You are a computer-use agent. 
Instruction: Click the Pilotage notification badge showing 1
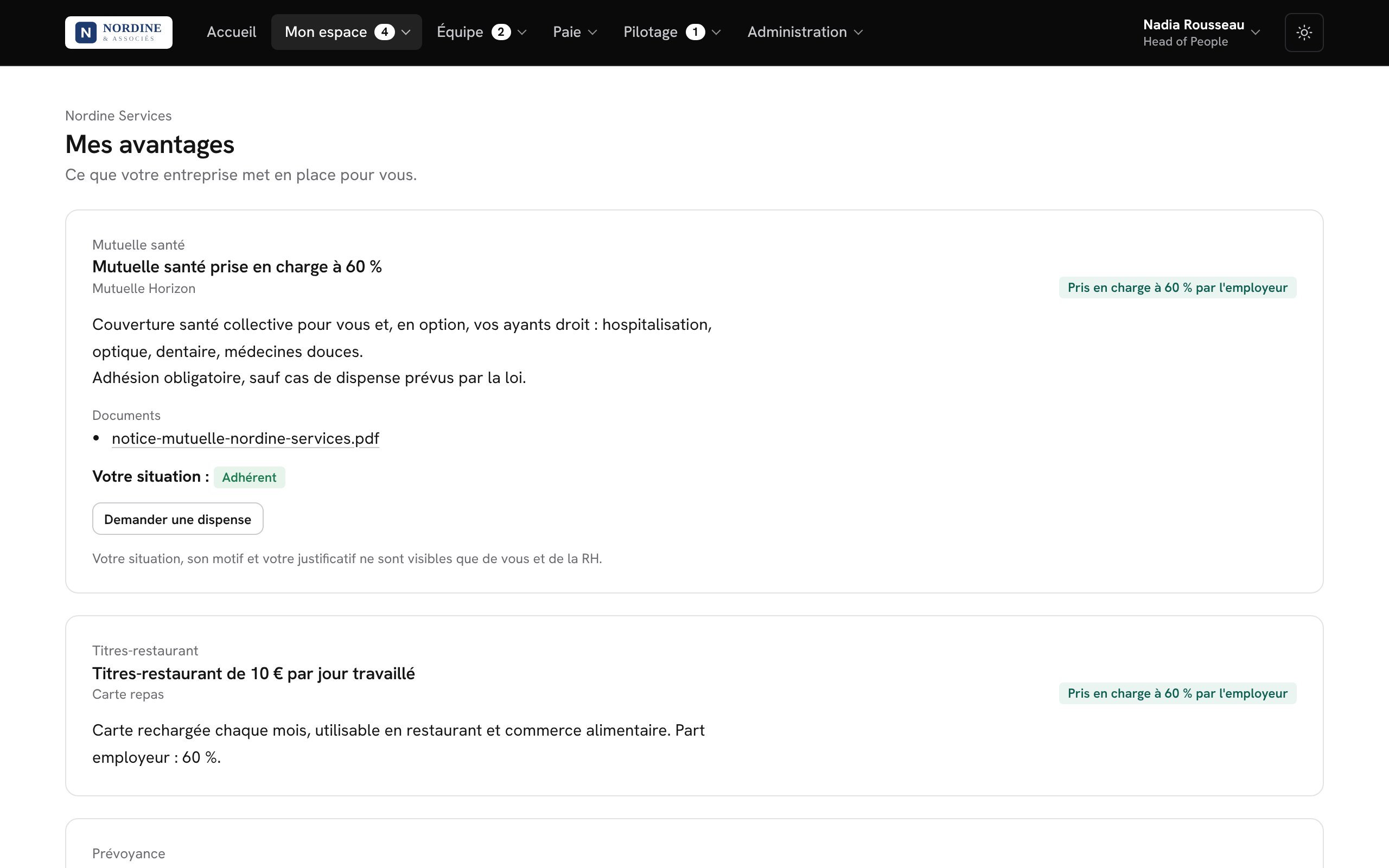(x=695, y=32)
